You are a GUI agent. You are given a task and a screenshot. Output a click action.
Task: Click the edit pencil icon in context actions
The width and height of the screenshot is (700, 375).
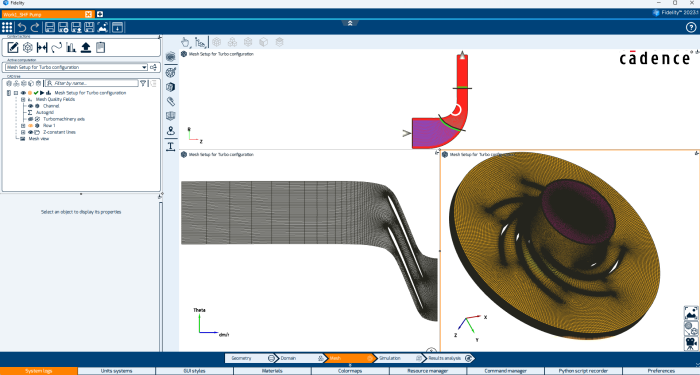pyautogui.click(x=13, y=47)
